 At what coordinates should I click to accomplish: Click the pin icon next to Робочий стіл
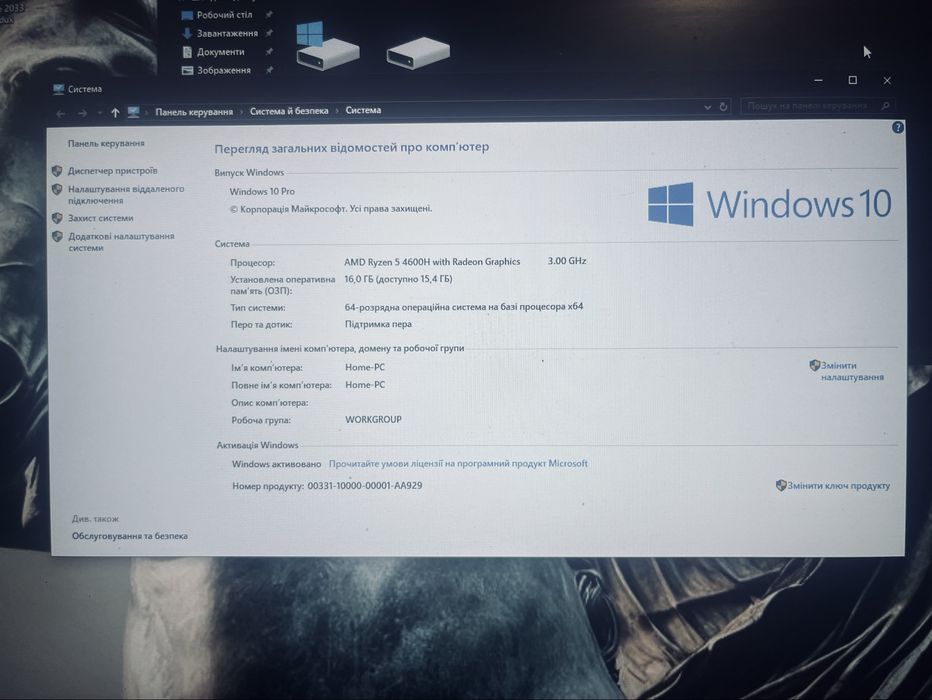pos(269,14)
